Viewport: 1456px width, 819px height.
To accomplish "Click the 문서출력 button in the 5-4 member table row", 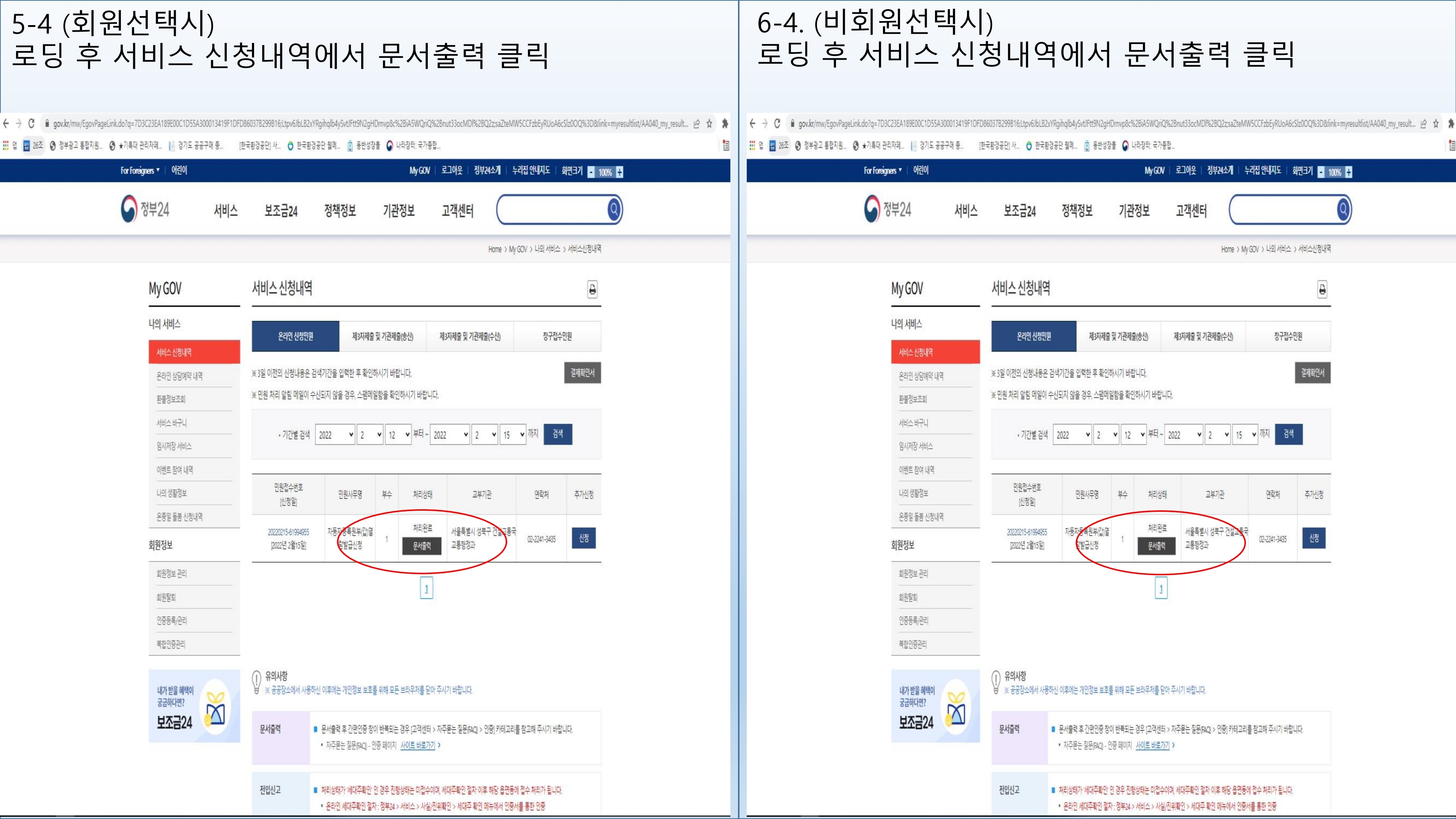I will tap(422, 546).
